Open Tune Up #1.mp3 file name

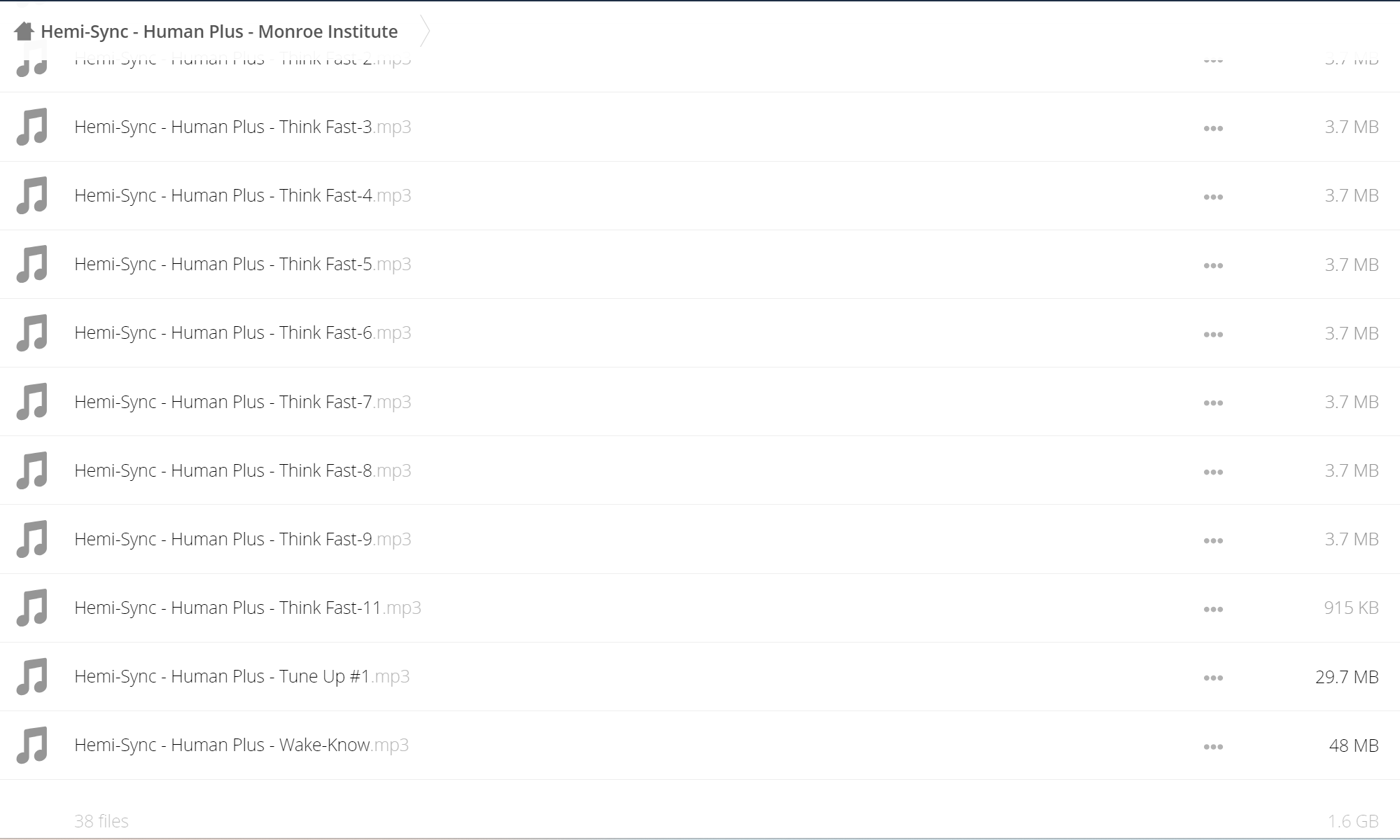pos(242,676)
